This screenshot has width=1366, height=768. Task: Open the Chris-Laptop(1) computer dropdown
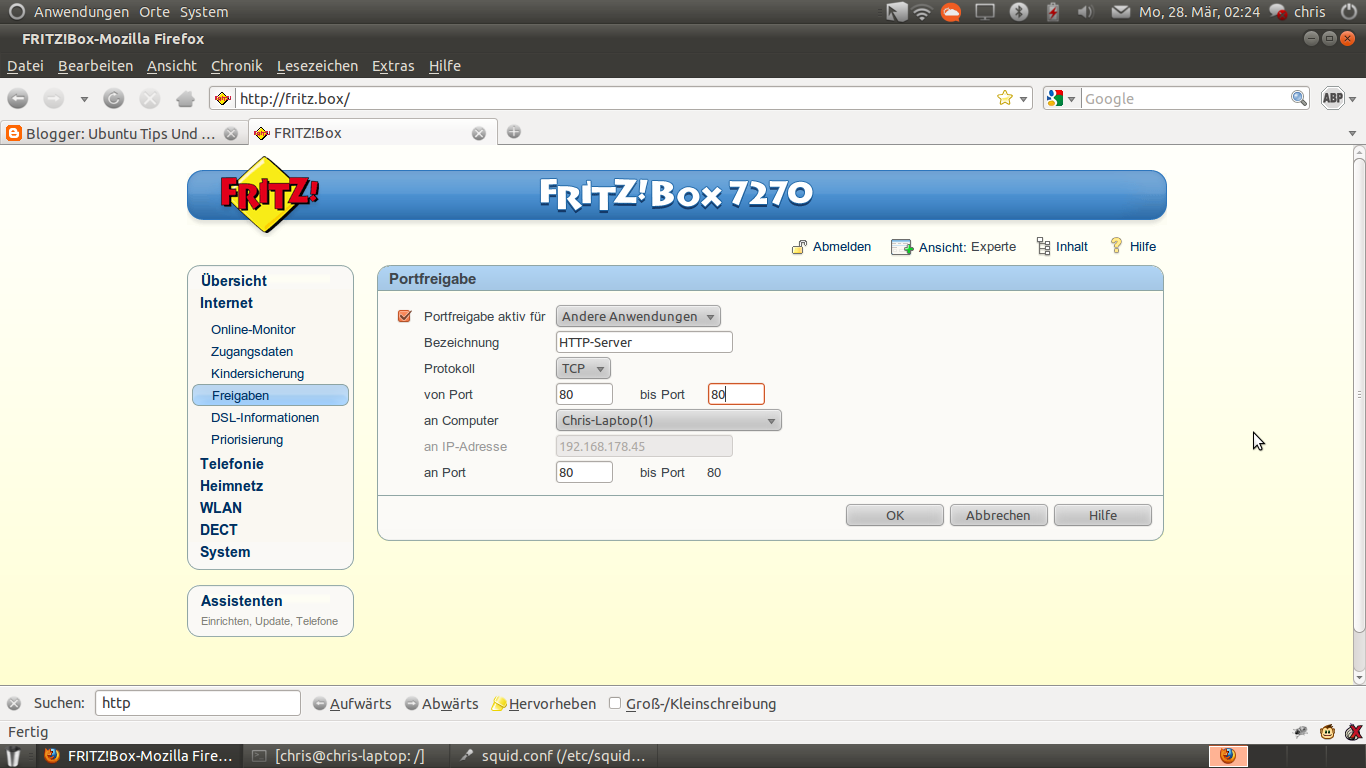click(669, 420)
